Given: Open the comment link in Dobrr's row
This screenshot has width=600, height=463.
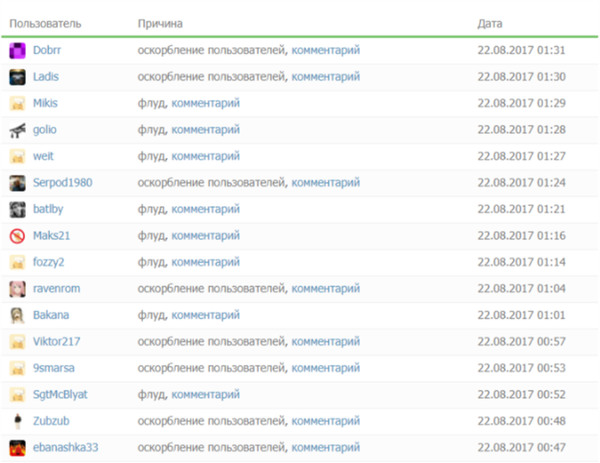Looking at the screenshot, I should pyautogui.click(x=325, y=50).
